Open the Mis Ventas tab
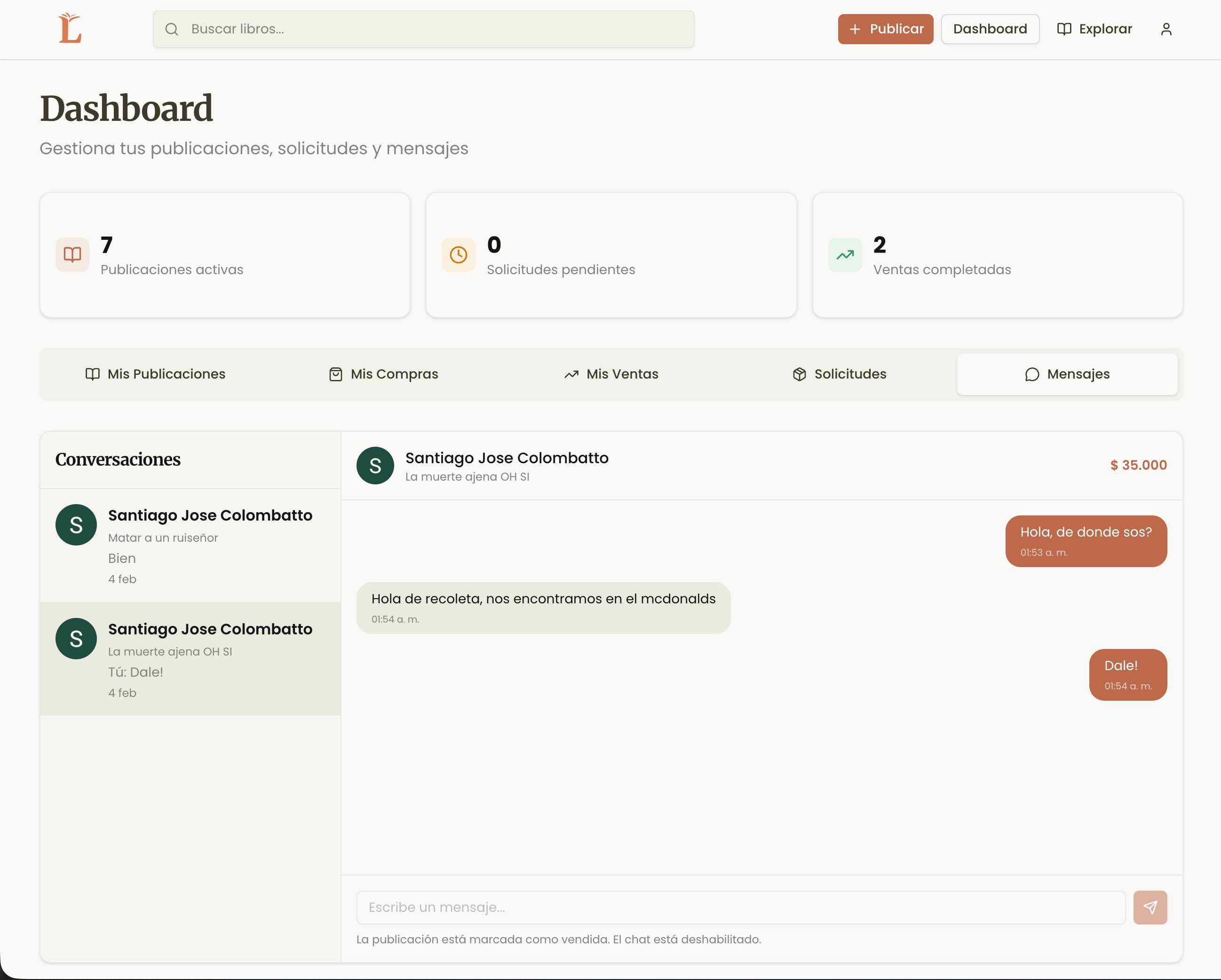Viewport: 1221px width, 980px height. (x=611, y=374)
